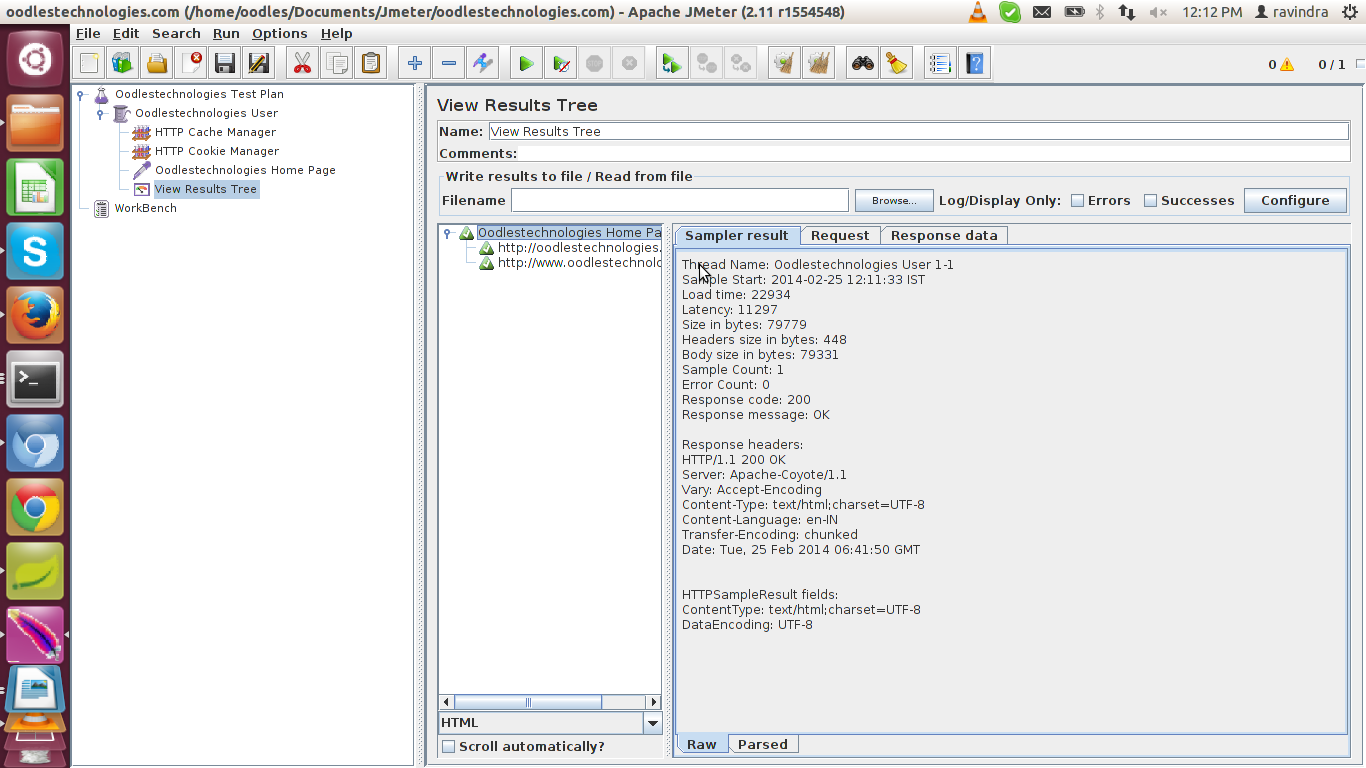Start the test with green play icon
Image resolution: width=1366 pixels, height=768 pixels.
526,64
